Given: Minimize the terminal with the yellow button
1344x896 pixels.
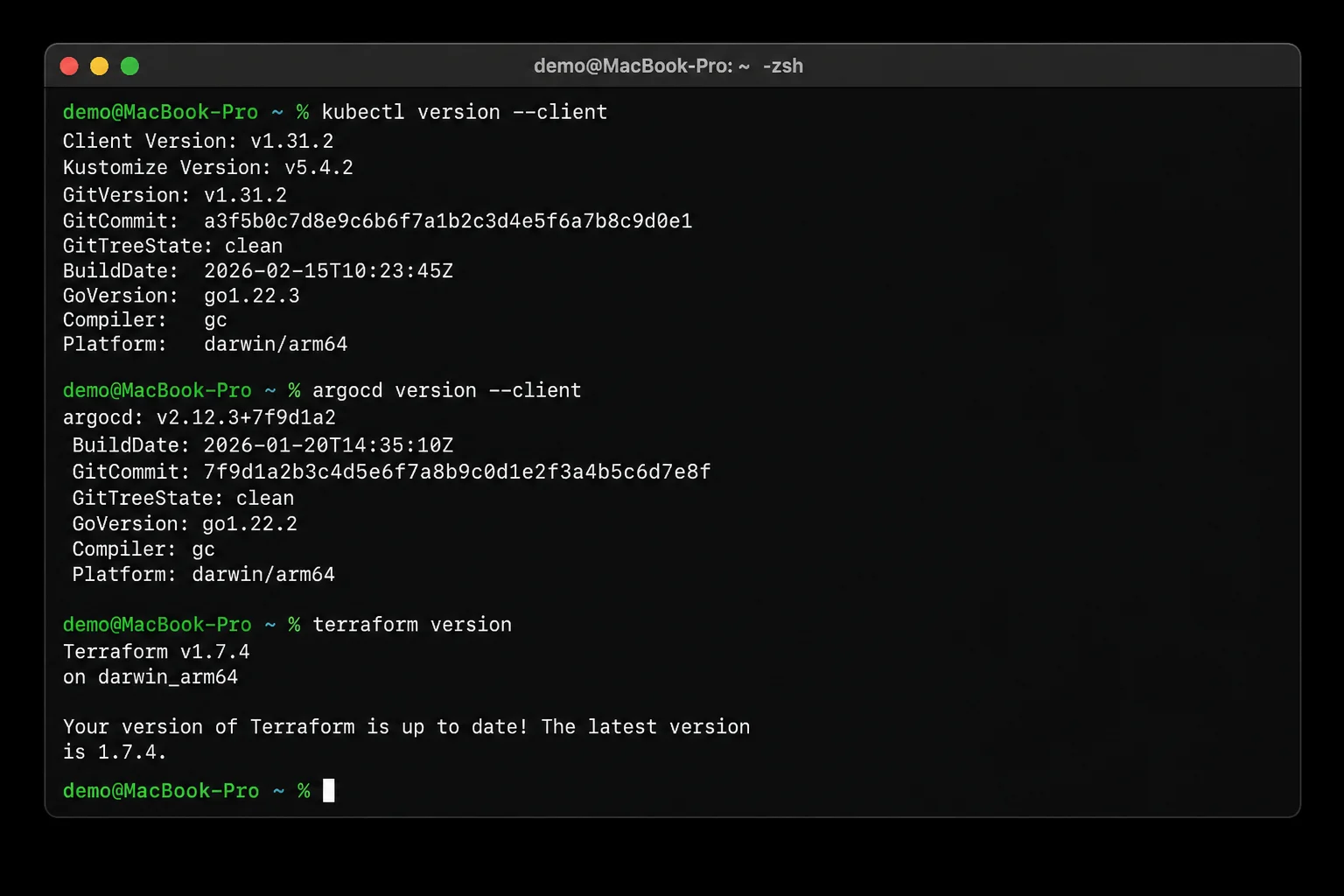Looking at the screenshot, I should 99,66.
